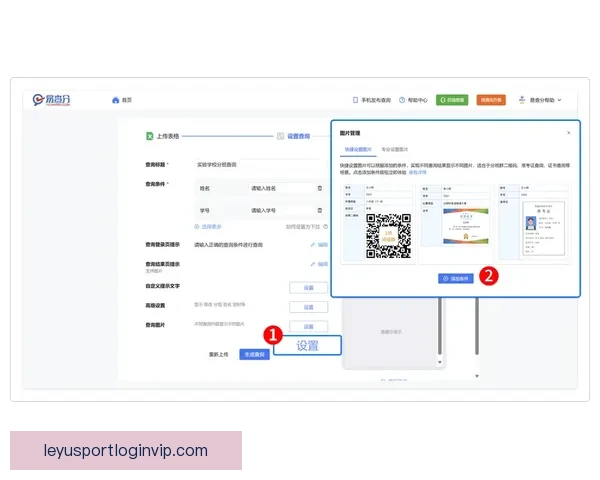This screenshot has width=600, height=480.
Task: Click 设置 for advanced settings
Action: pos(308,307)
